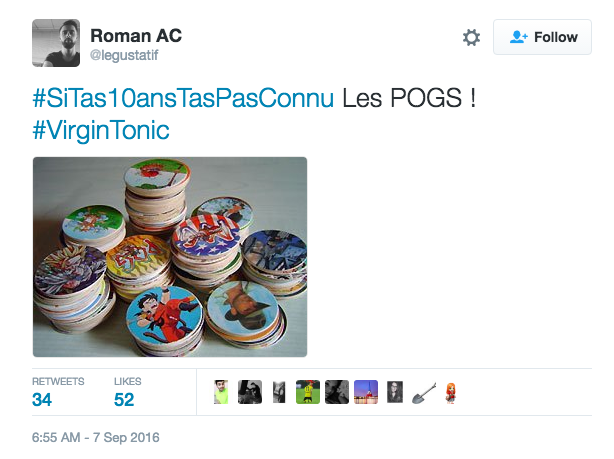View the 34 retweets list
This screenshot has height=459, width=614.
[58, 393]
